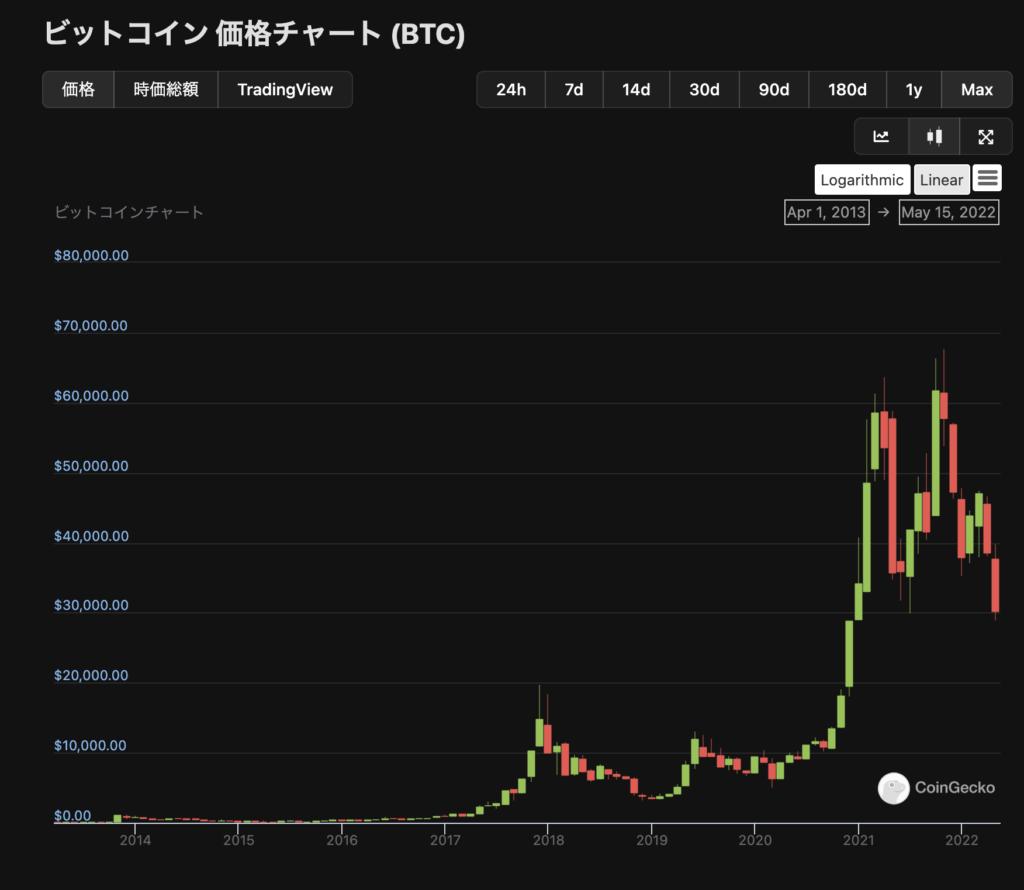This screenshot has width=1024, height=890.
Task: Click the $10,000.00 axis label
Action: pos(90,746)
